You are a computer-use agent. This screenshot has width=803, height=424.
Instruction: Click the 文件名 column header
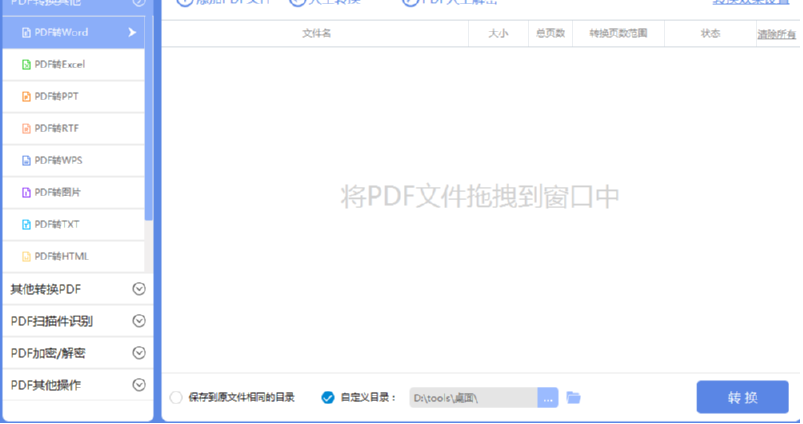[x=316, y=33]
